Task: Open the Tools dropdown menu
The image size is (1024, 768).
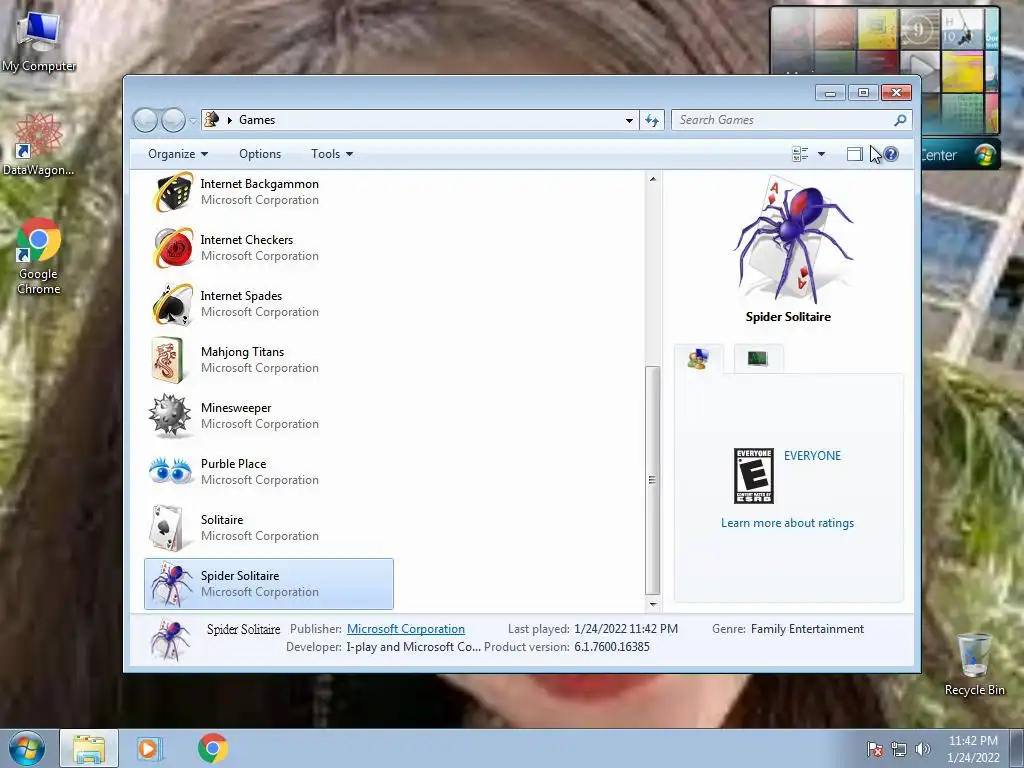Action: [x=332, y=154]
